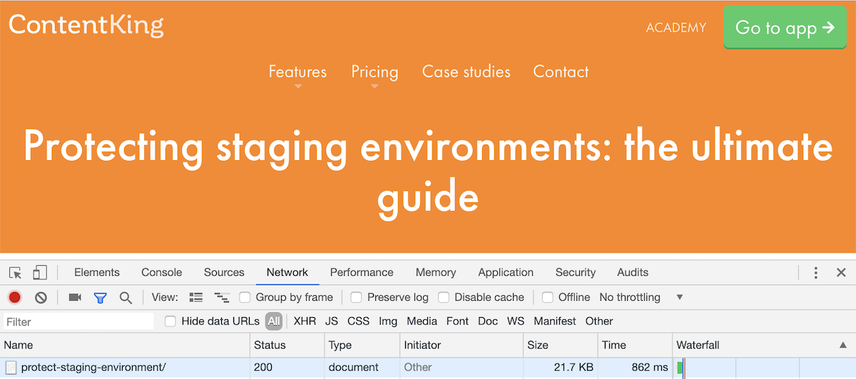Viewport: 856px width, 379px height.
Task: Toggle the blue filter funnel icon
Action: [x=100, y=298]
